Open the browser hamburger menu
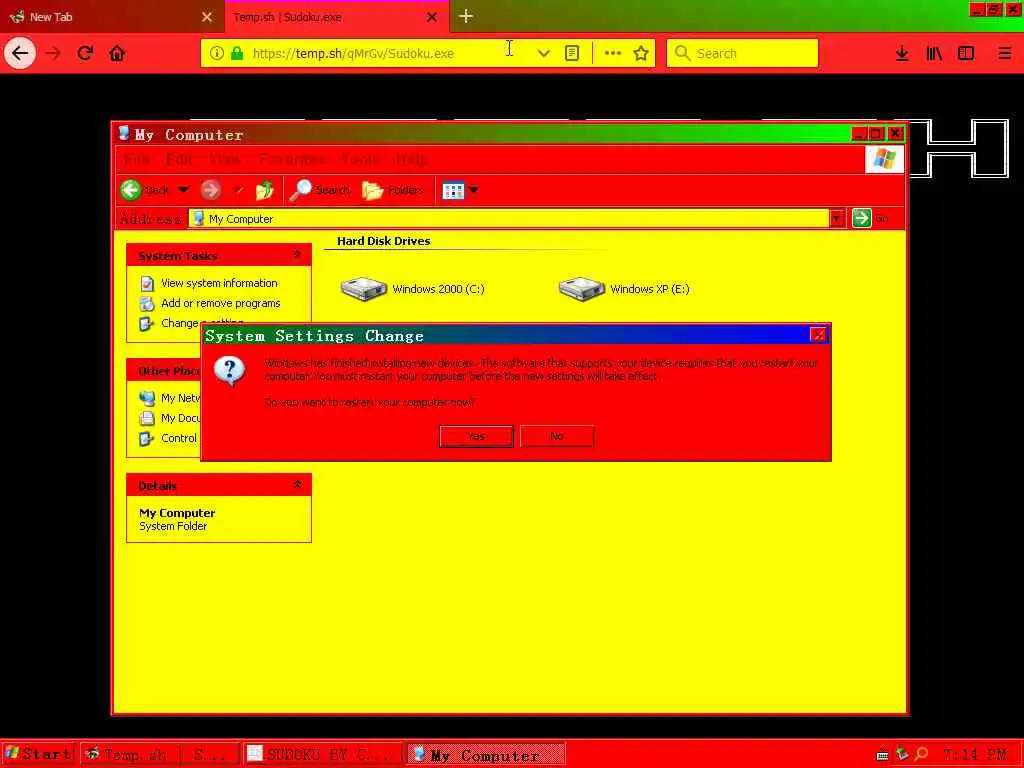Screen dimensions: 1024x768 pyautogui.click(x=1004, y=54)
